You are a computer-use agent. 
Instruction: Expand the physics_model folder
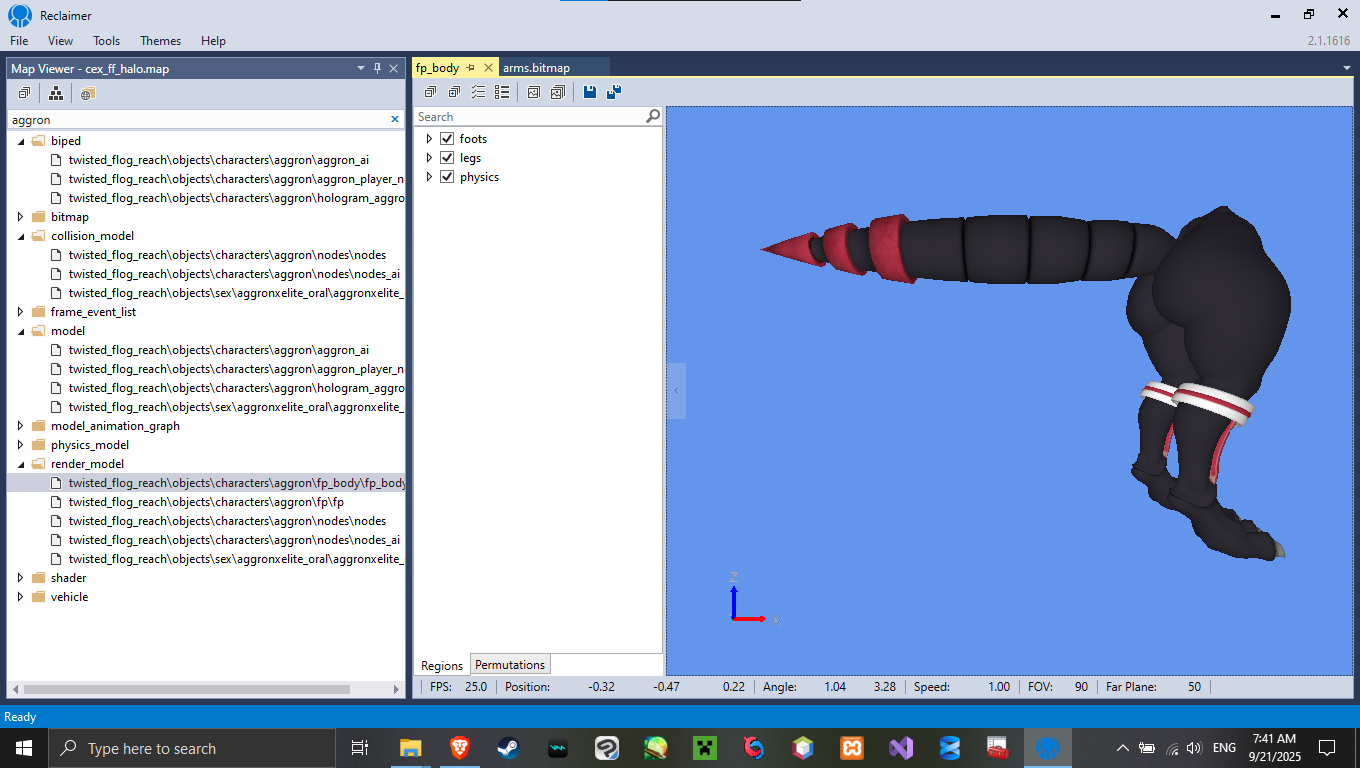tap(21, 445)
